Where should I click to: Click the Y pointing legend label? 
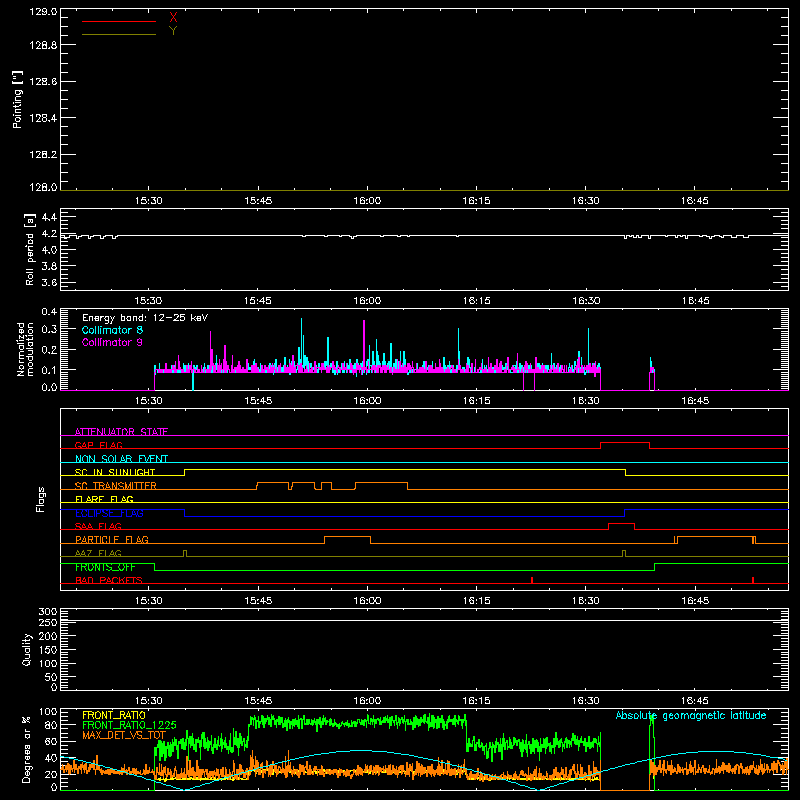[173, 31]
